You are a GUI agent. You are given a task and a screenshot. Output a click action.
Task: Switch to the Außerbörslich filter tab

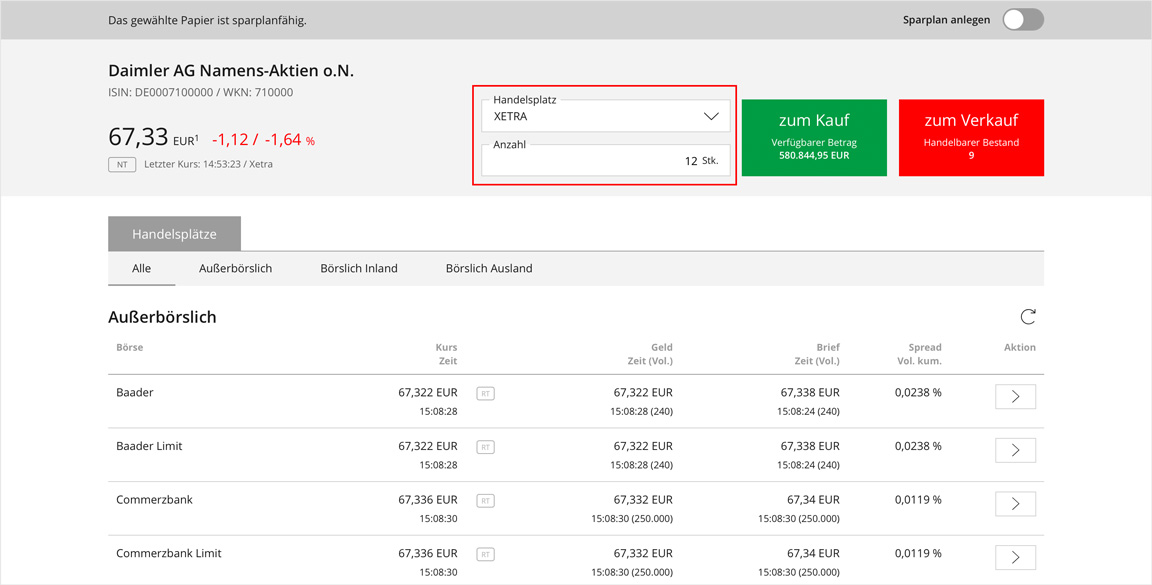[x=235, y=268]
